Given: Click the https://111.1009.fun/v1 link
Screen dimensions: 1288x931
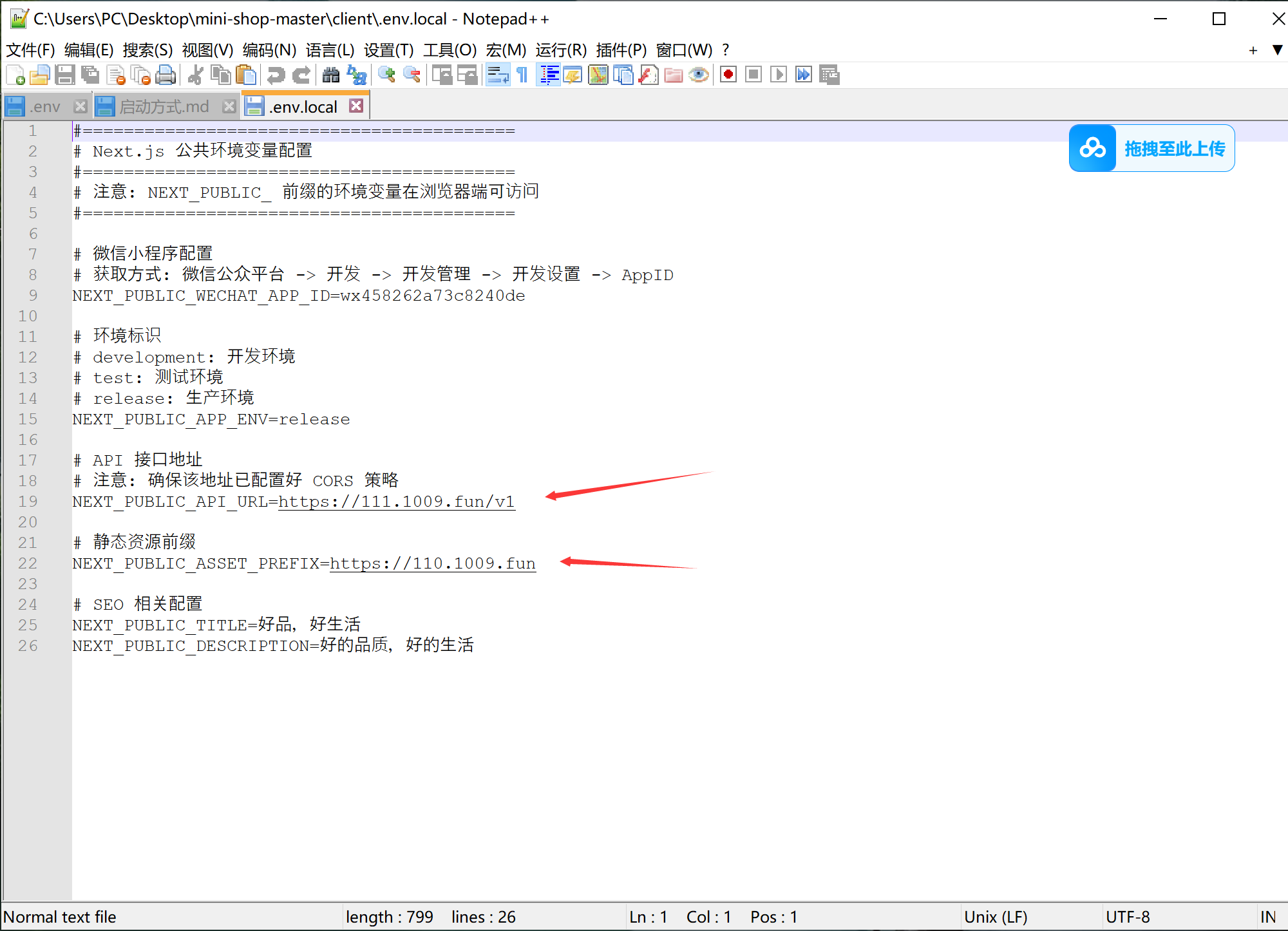Looking at the screenshot, I should click(396, 502).
